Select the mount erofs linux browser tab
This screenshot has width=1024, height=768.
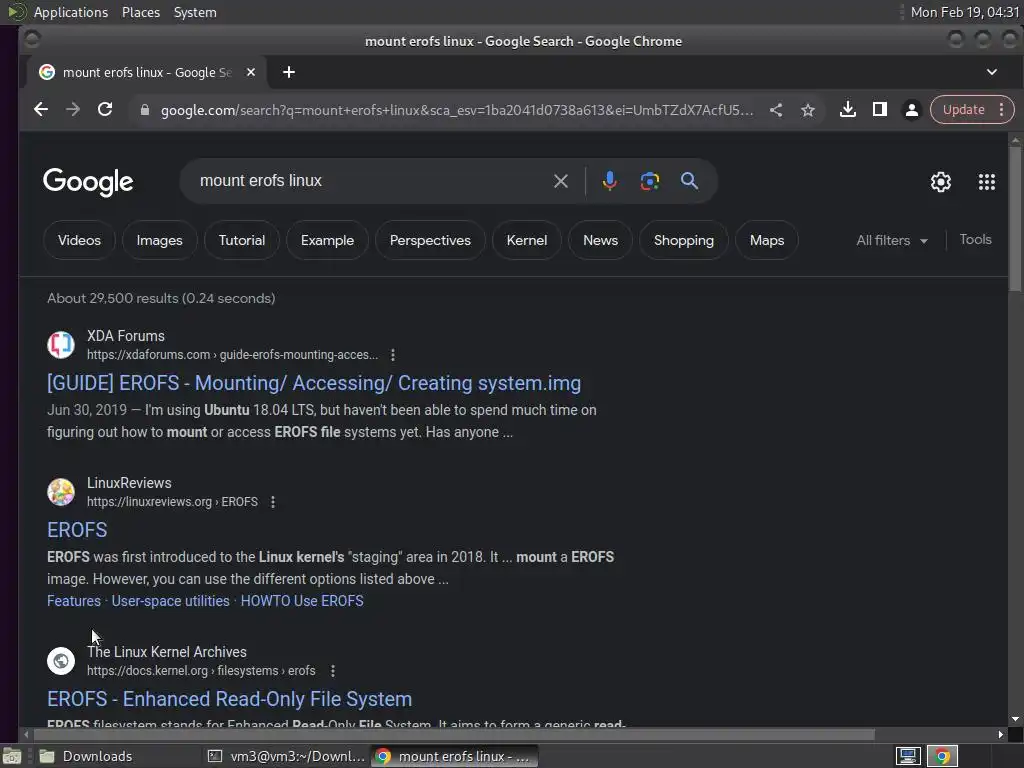coord(146,72)
